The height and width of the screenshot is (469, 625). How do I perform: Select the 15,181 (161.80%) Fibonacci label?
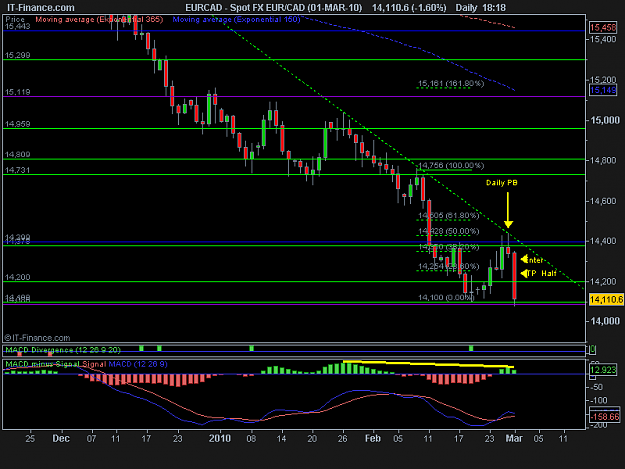pyautogui.click(x=450, y=84)
